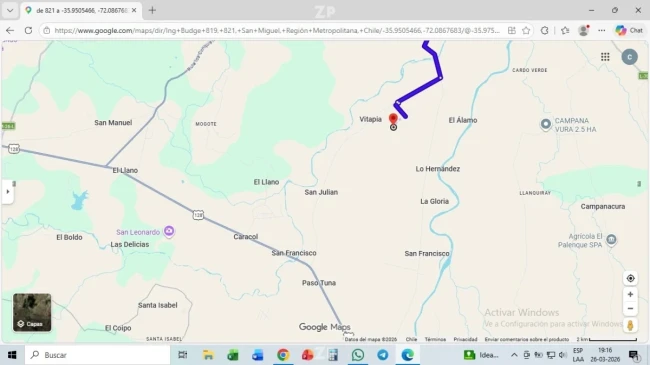The image size is (650, 365).
Task: Open WhatsApp from taskbar
Action: coord(358,355)
